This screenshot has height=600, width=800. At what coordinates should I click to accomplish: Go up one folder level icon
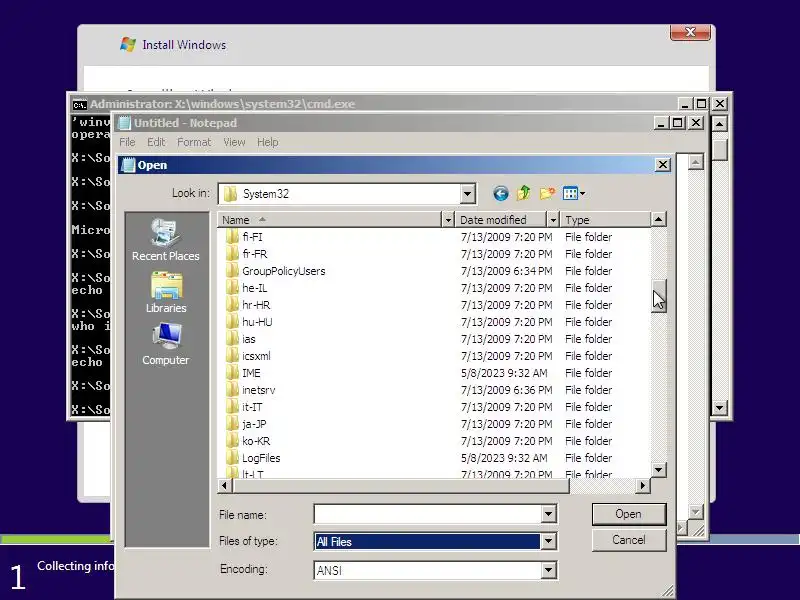pyautogui.click(x=523, y=193)
